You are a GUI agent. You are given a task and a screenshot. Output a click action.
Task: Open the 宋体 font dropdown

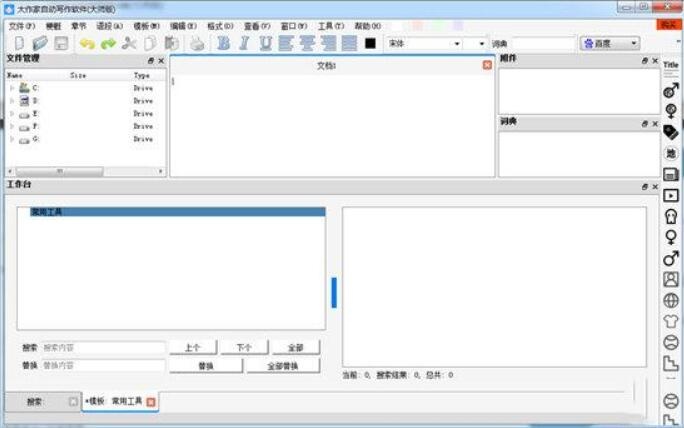pyautogui.click(x=457, y=43)
